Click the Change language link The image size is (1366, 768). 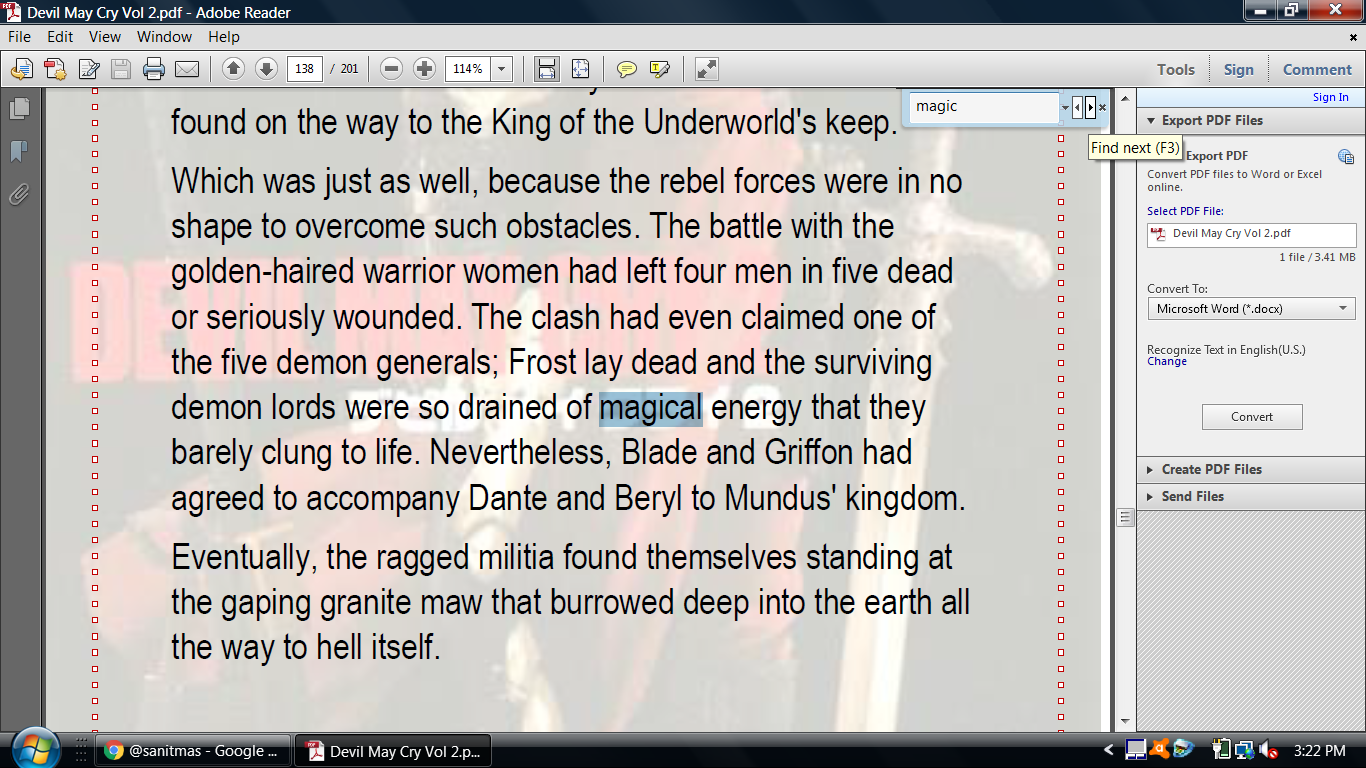(1167, 361)
